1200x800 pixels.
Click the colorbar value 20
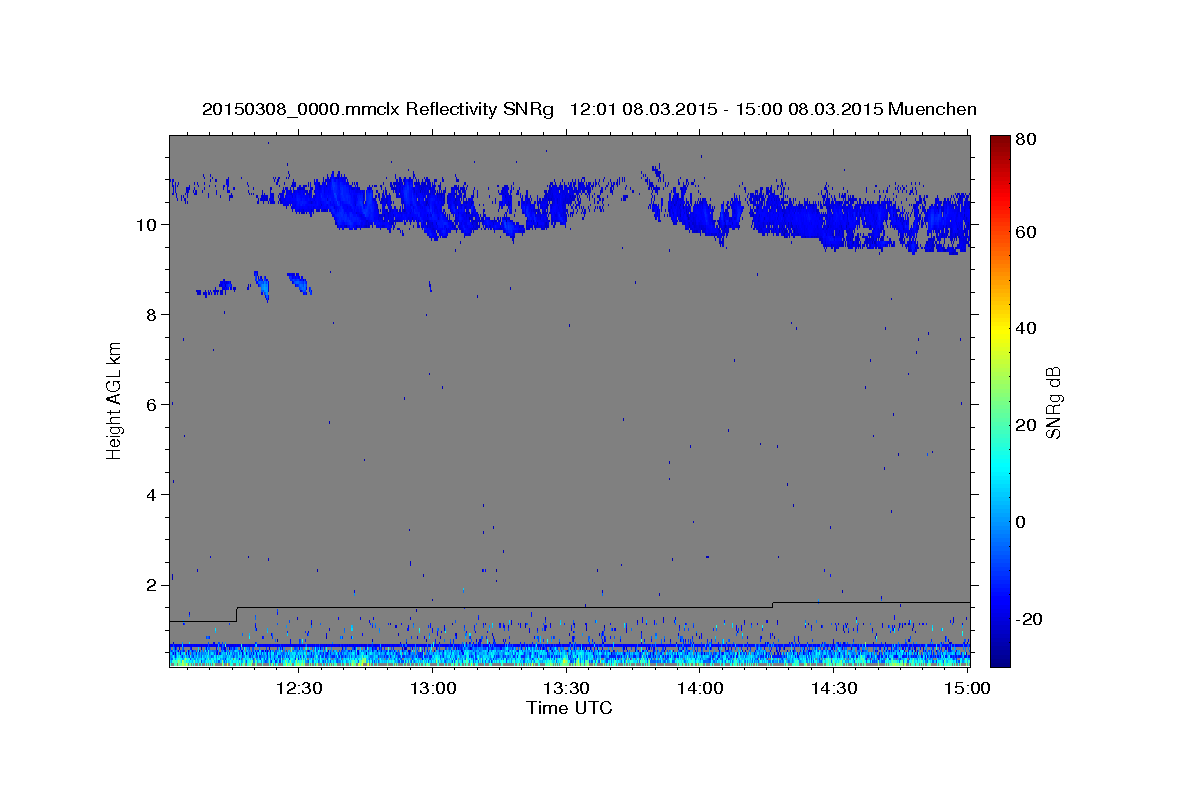(x=1024, y=425)
